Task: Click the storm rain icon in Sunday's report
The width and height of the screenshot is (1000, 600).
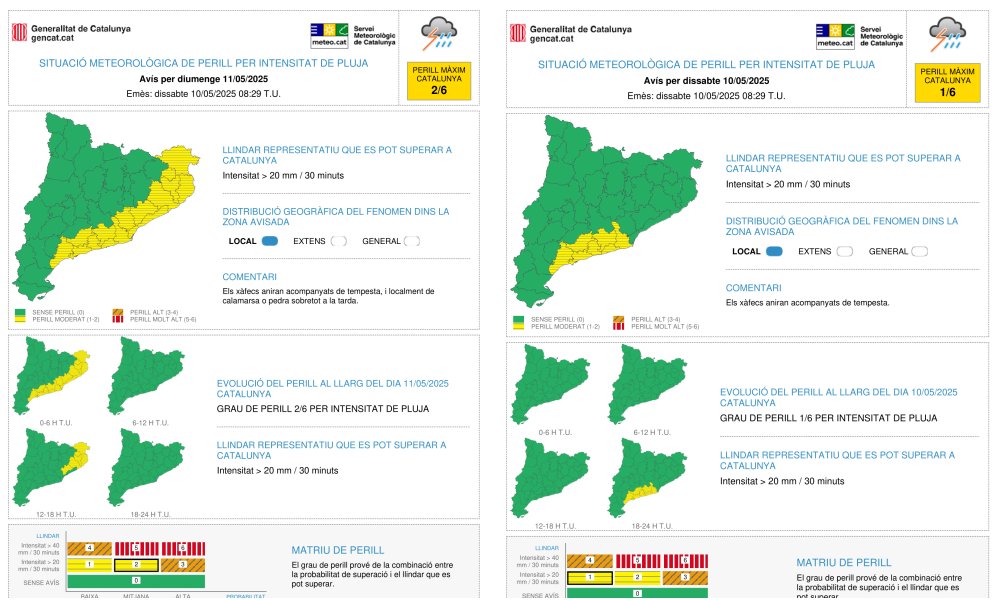Action: coord(437,34)
